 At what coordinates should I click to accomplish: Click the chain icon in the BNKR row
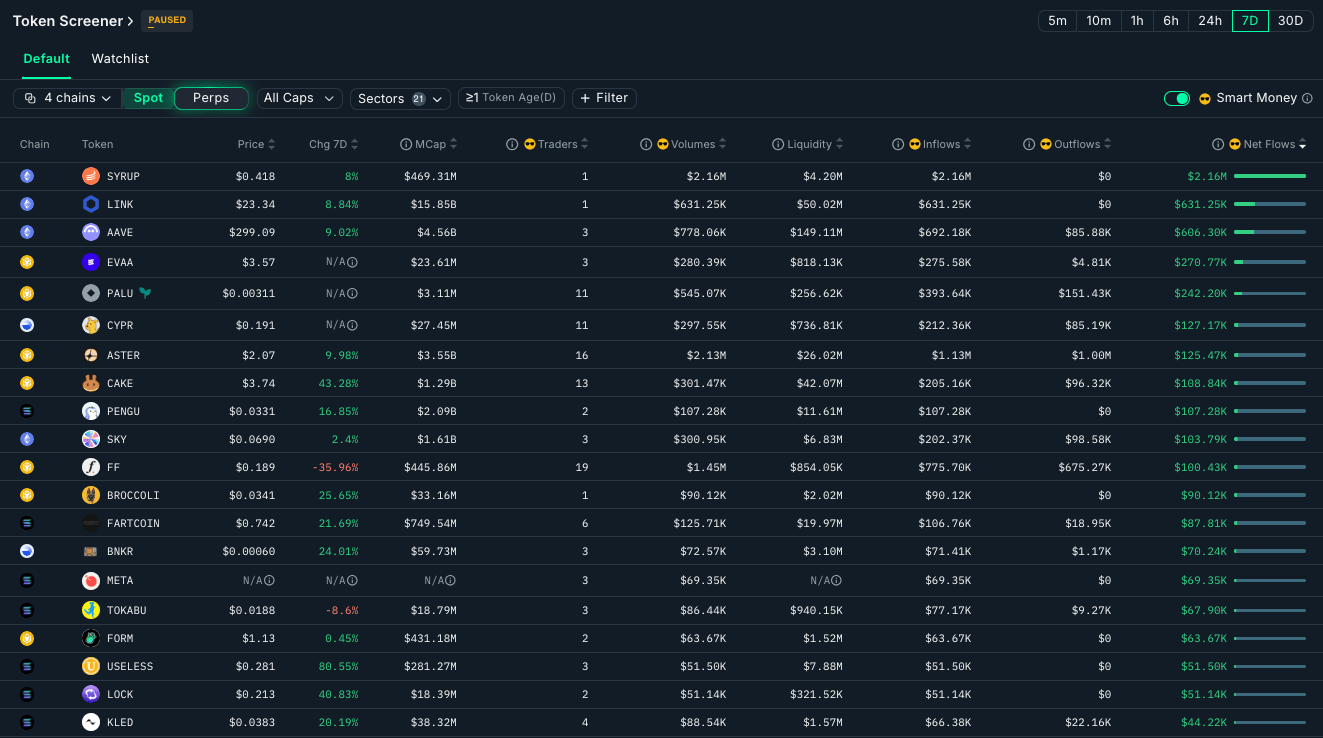pos(27,551)
